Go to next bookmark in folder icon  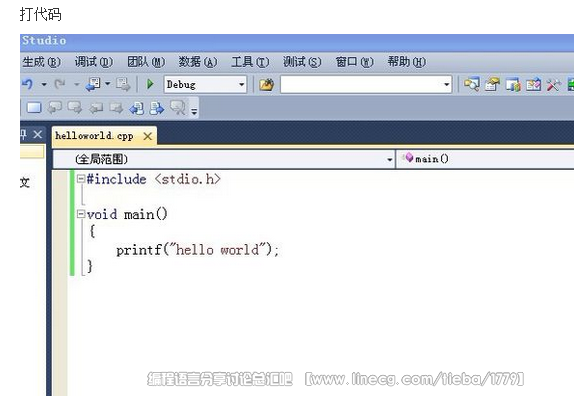116,108
